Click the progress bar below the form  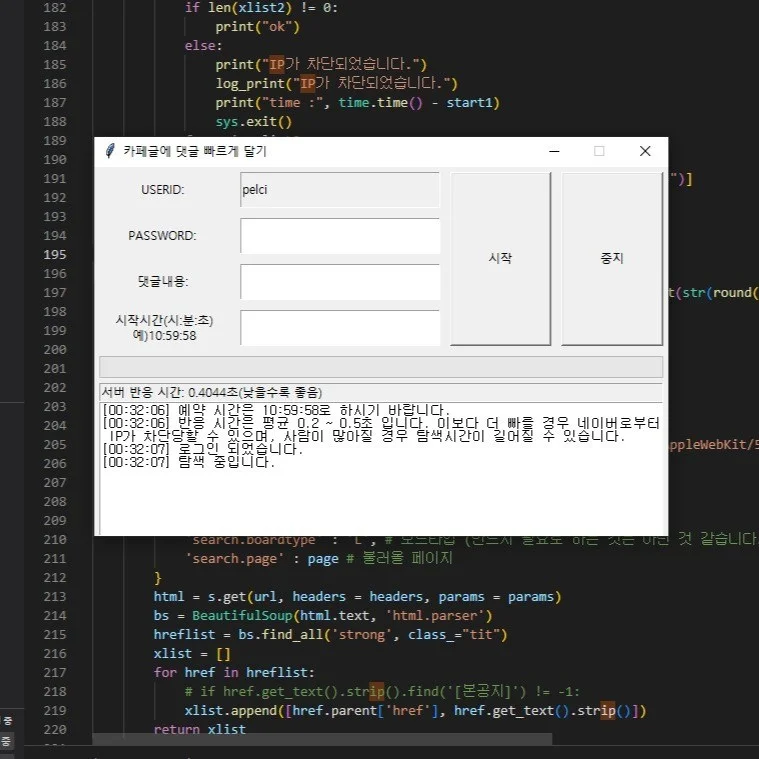[x=381, y=367]
